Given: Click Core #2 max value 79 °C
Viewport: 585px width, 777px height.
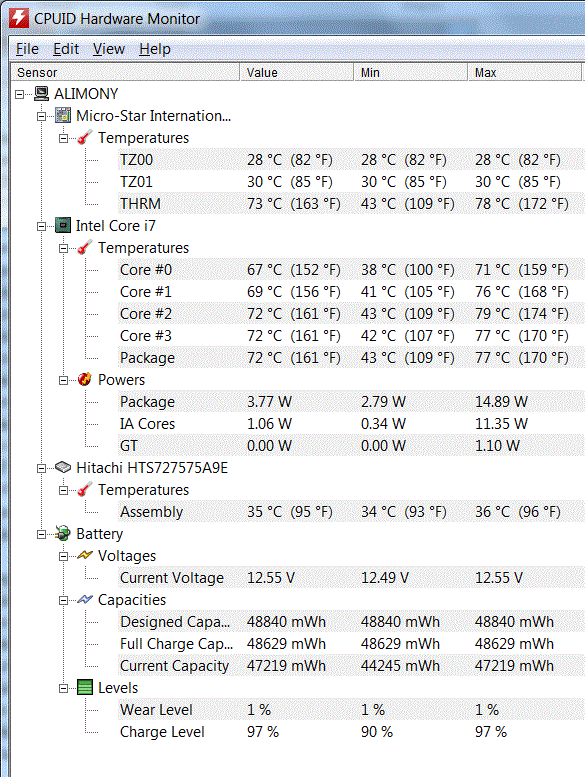Looking at the screenshot, I should (522, 314).
